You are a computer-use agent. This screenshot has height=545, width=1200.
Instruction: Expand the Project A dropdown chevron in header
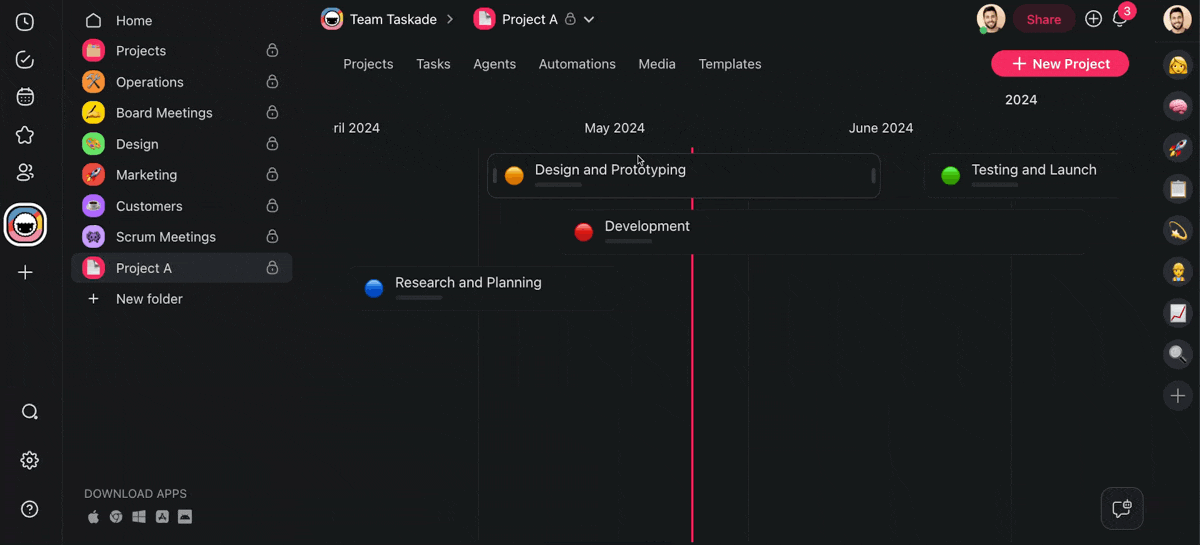589,19
